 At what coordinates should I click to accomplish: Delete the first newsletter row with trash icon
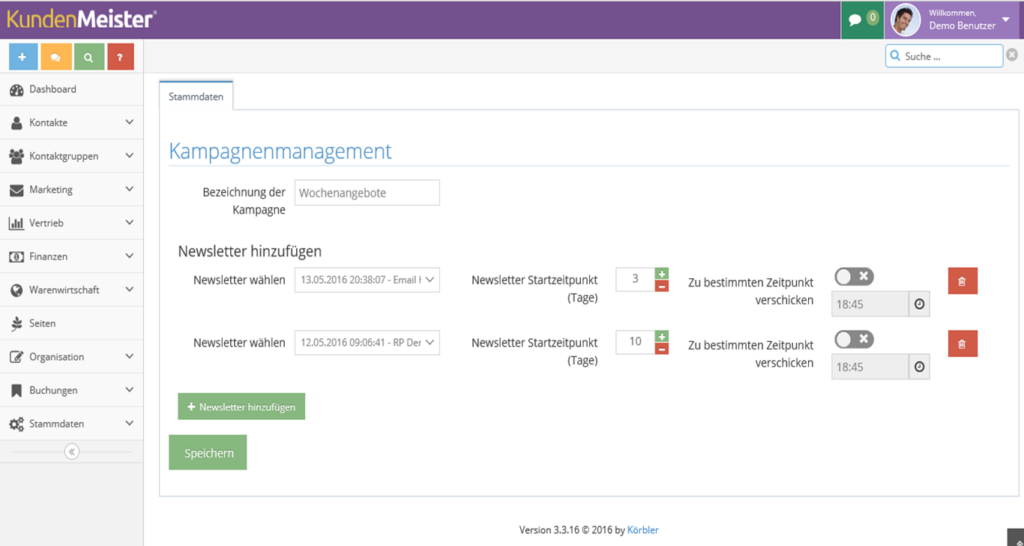coord(963,281)
